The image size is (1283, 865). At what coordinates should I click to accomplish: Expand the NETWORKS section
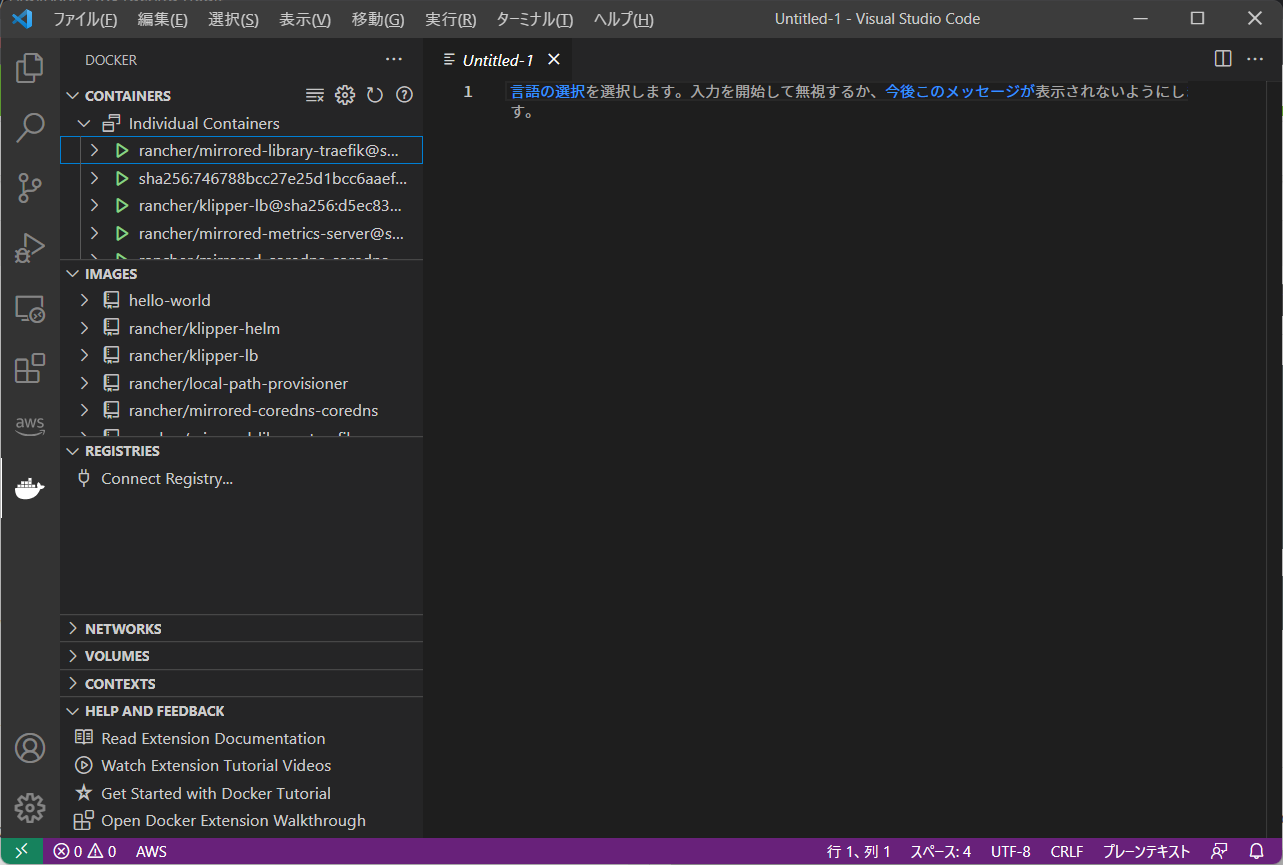tap(123, 629)
